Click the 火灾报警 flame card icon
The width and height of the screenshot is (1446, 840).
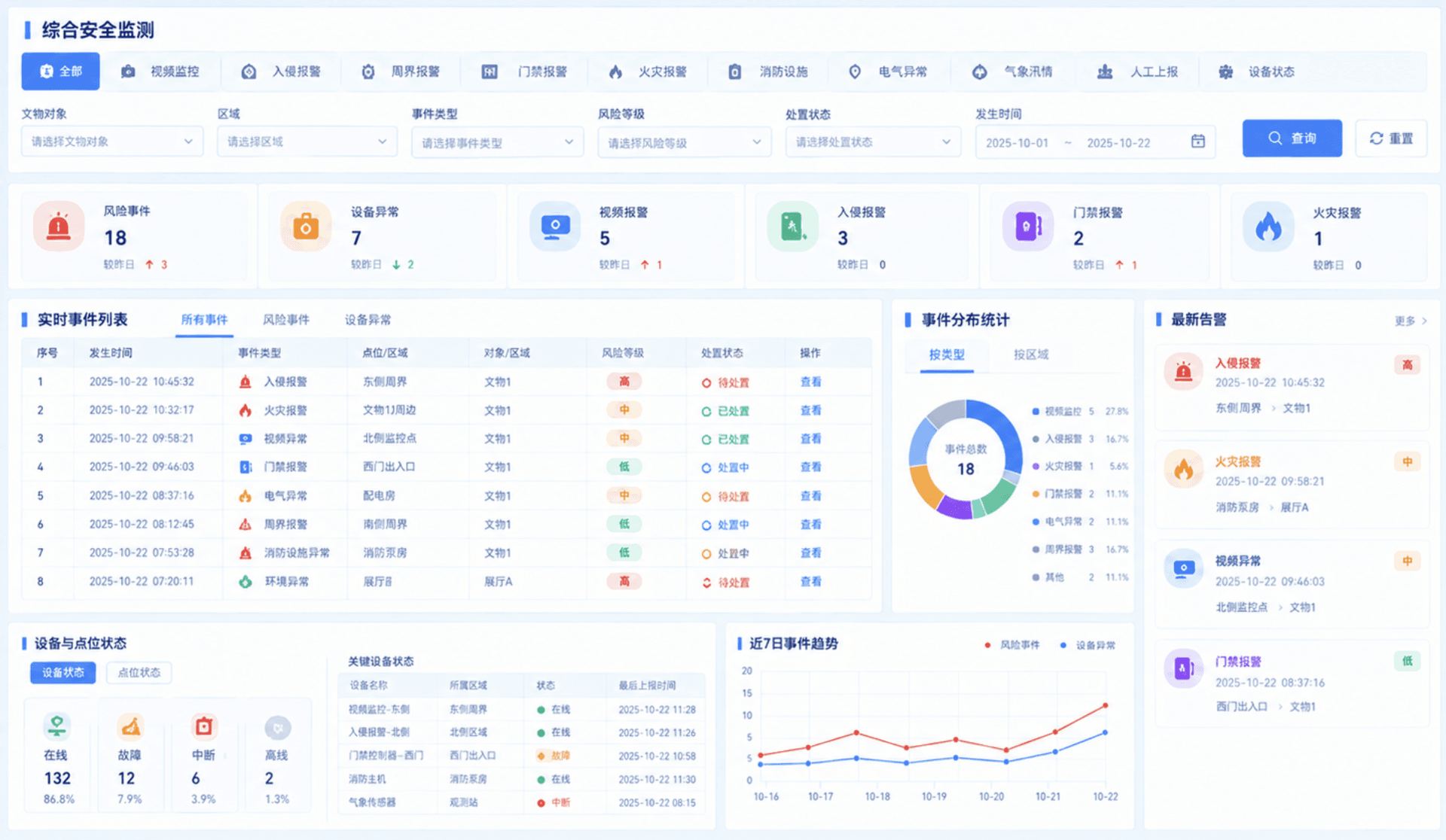(x=1268, y=226)
